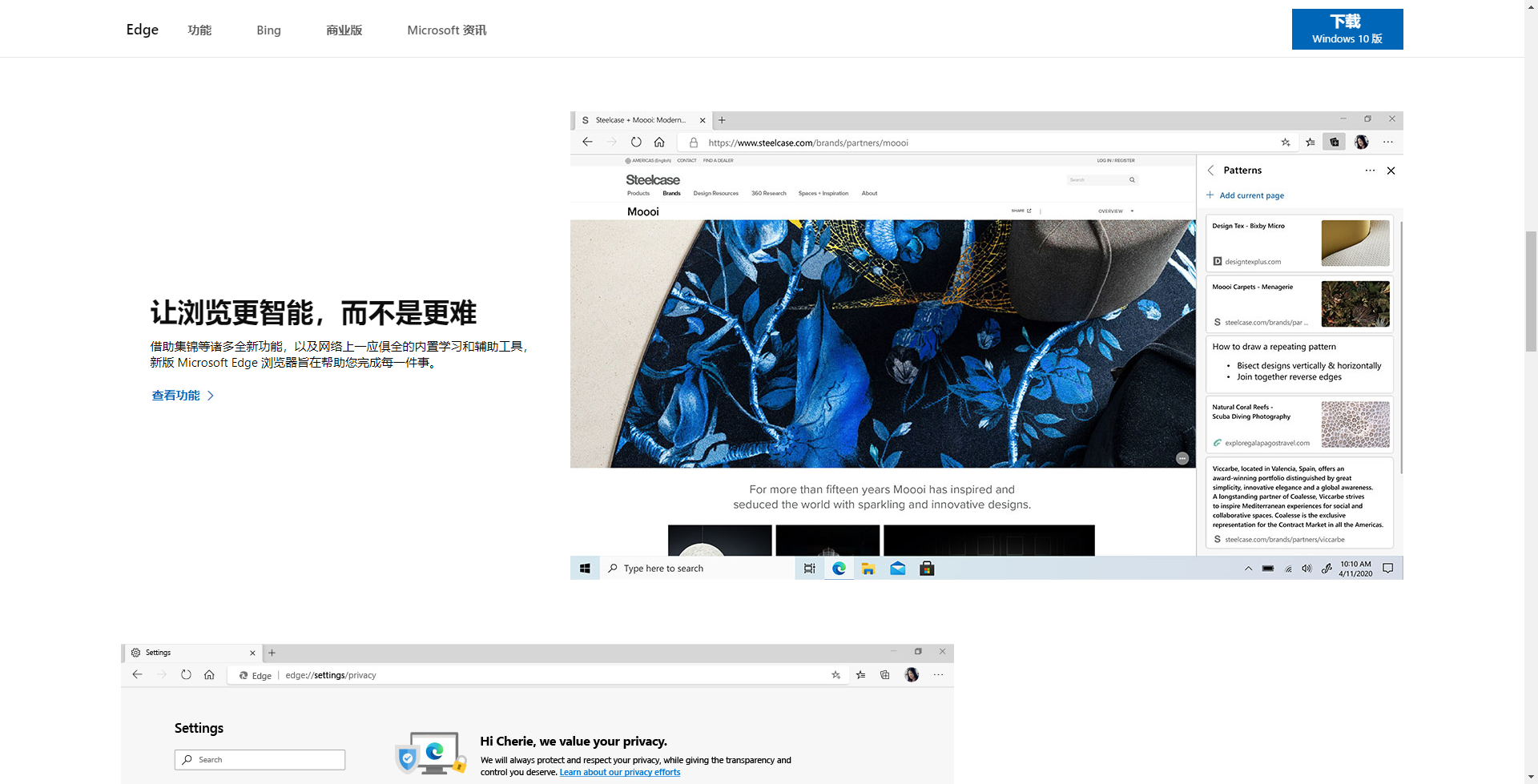Click the volume icon in the tray
Viewport: 1538px width, 784px height.
[x=1307, y=569]
